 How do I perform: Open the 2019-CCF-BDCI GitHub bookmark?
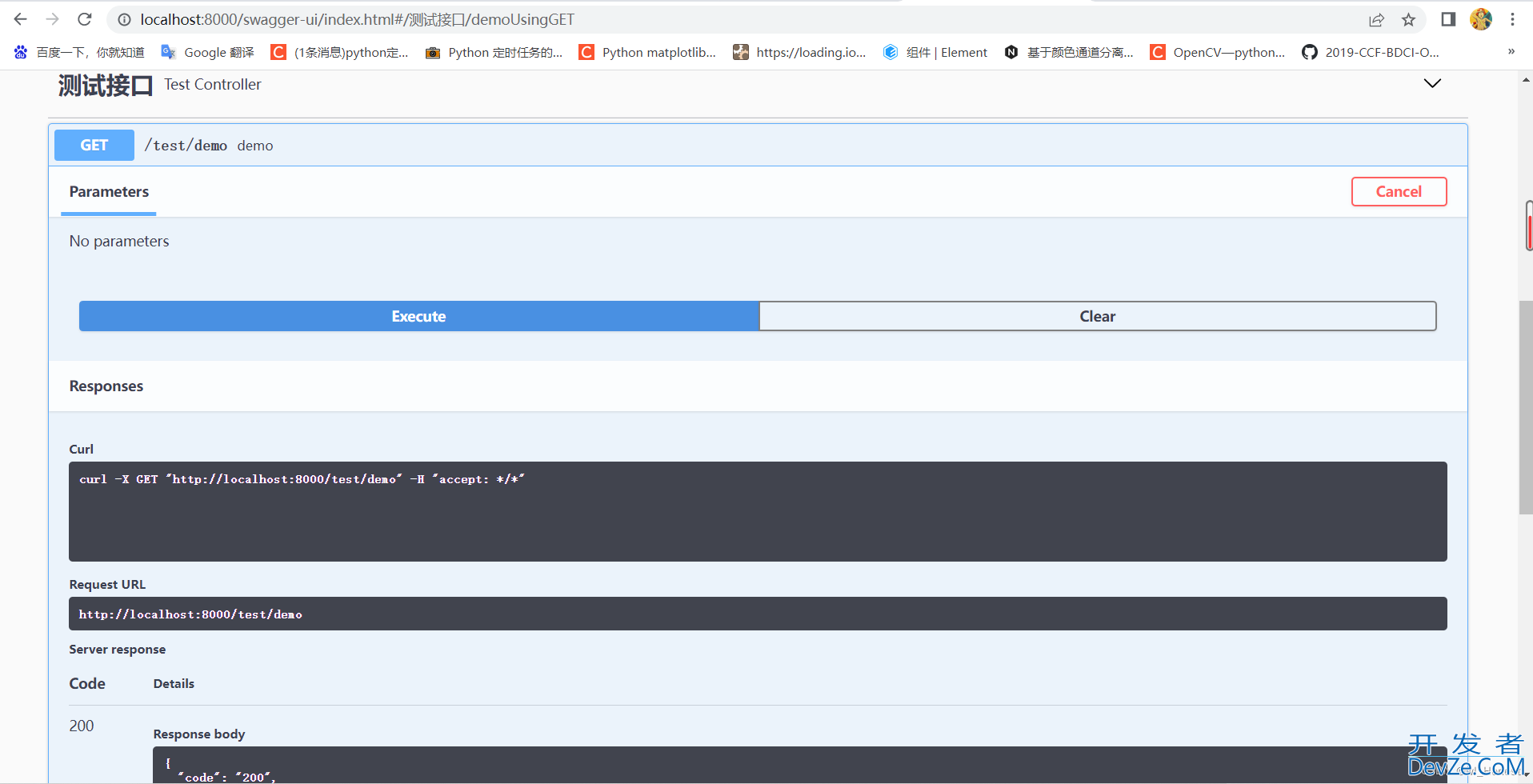pyautogui.click(x=1371, y=52)
